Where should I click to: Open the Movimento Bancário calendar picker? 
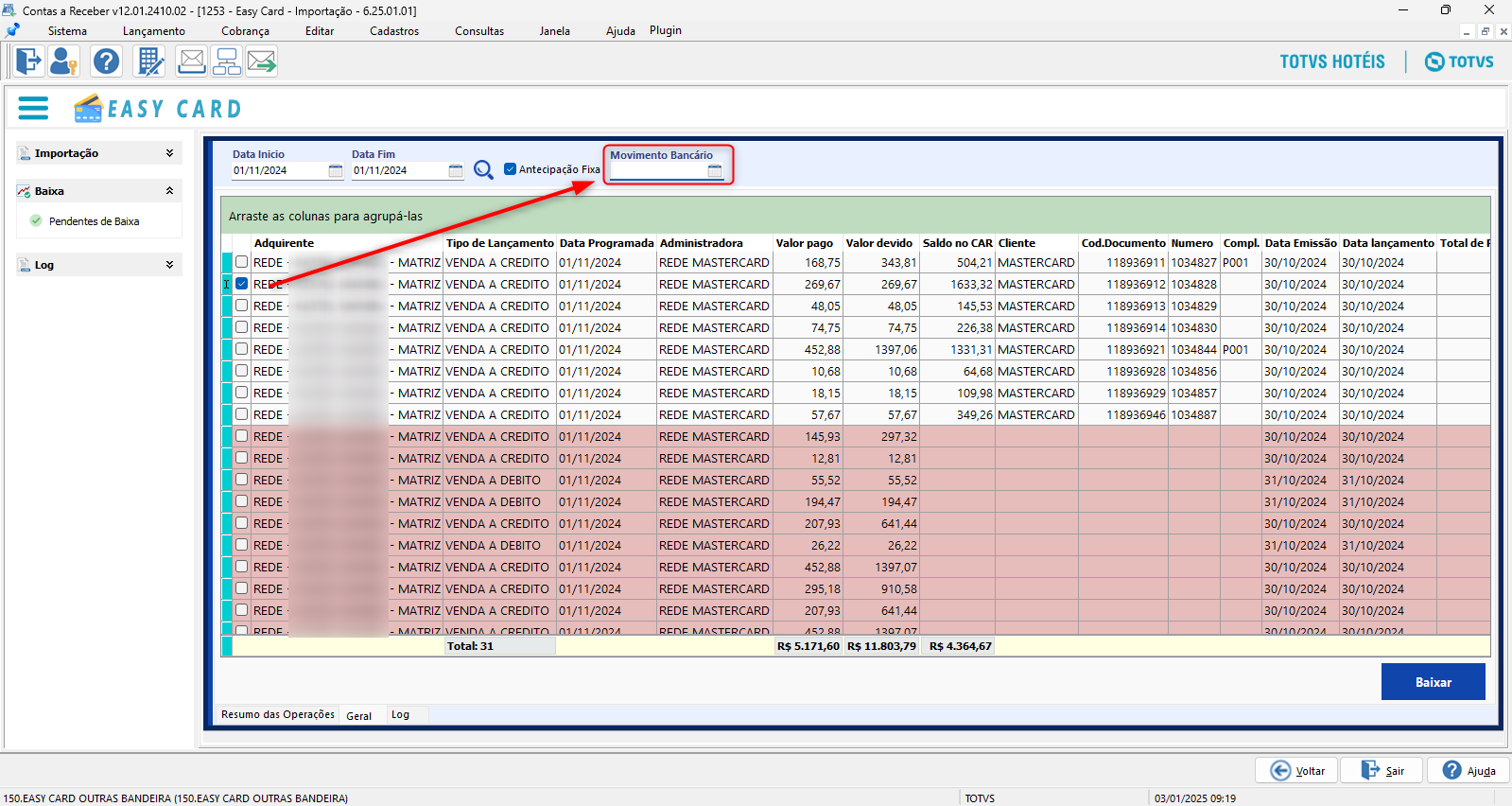point(715,170)
